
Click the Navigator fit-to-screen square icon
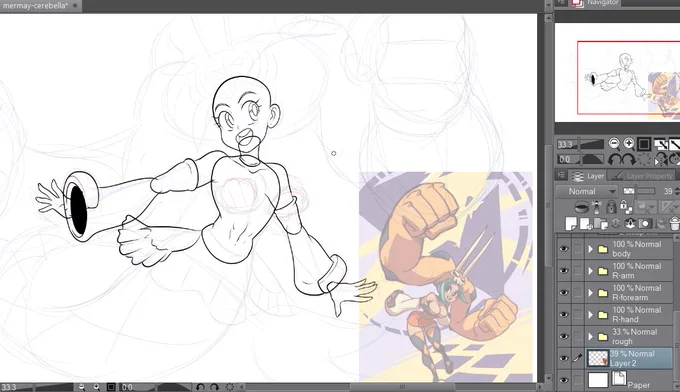point(644,144)
